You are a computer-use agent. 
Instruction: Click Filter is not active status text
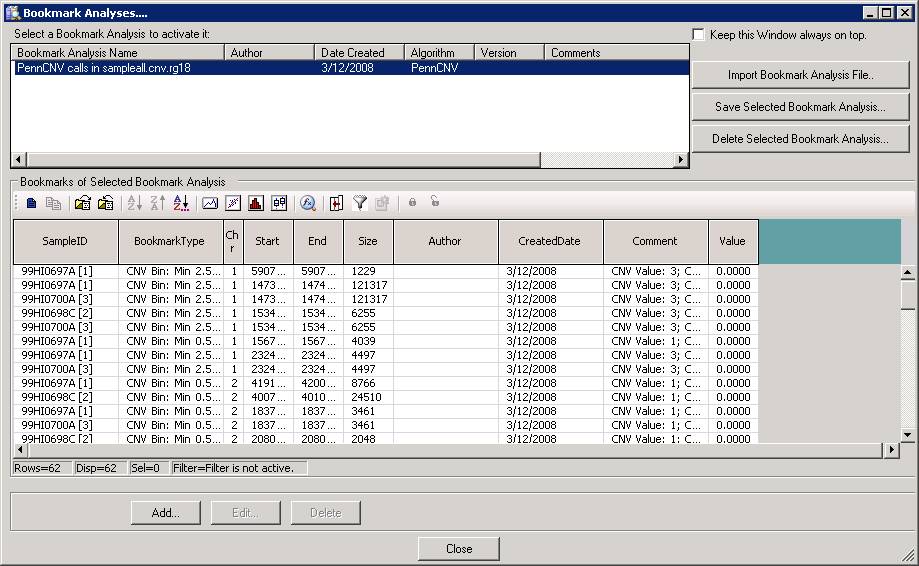pos(239,468)
